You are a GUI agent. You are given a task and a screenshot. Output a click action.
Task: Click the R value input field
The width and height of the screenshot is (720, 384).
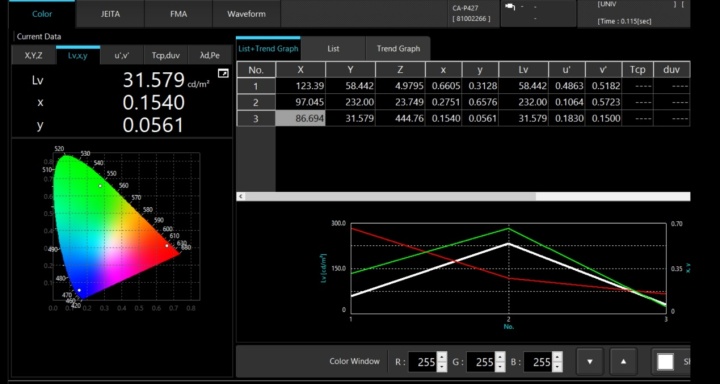[x=422, y=362]
